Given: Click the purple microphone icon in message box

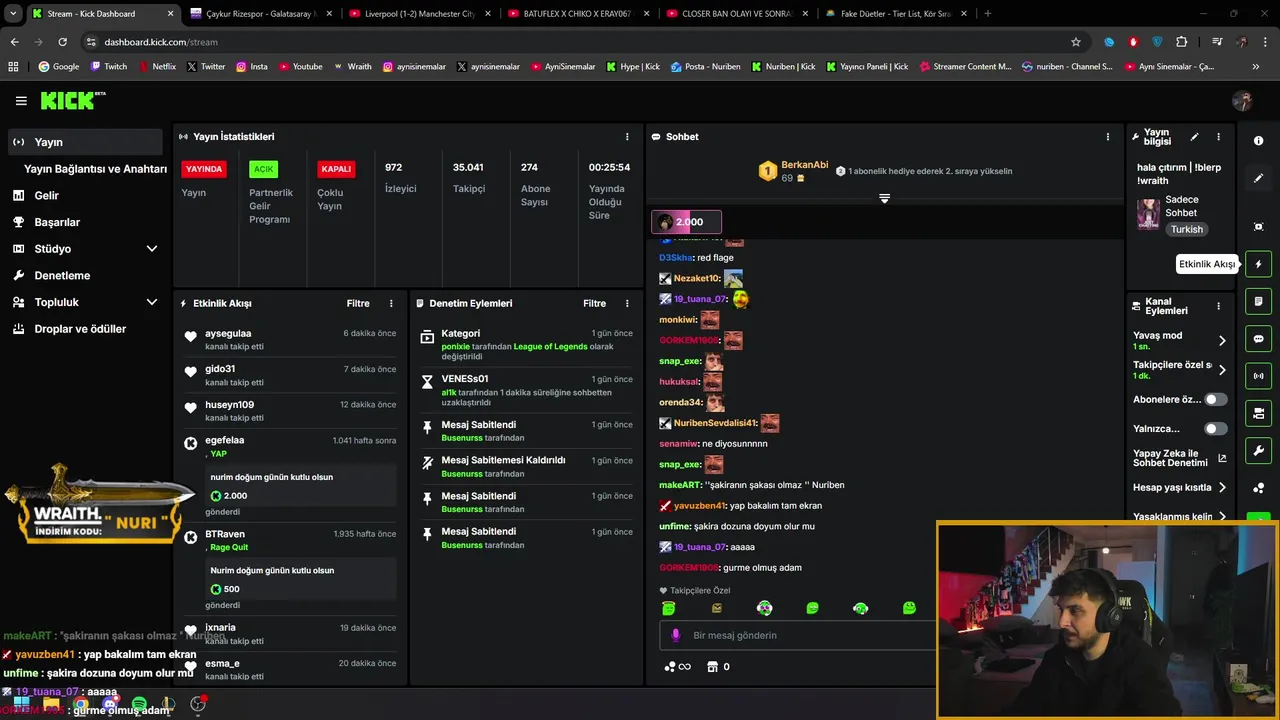Looking at the screenshot, I should (676, 635).
